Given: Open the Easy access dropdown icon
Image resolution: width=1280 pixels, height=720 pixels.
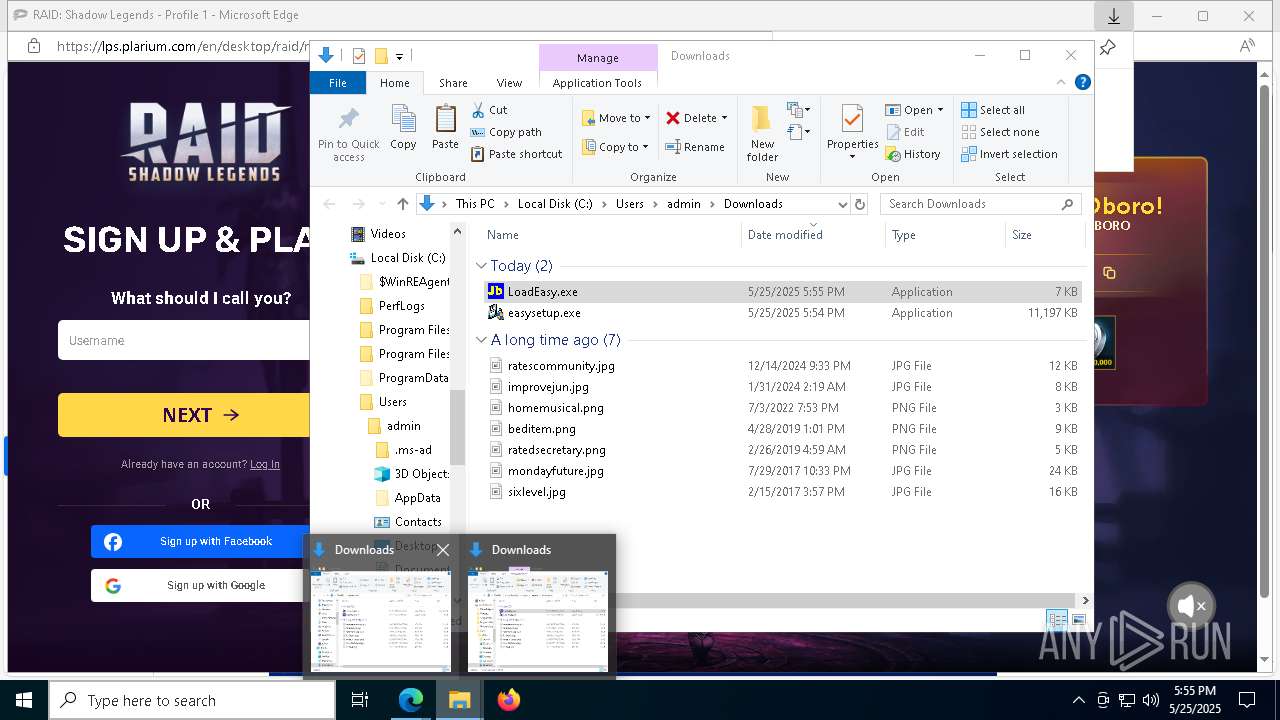Looking at the screenshot, I should click(x=798, y=131).
